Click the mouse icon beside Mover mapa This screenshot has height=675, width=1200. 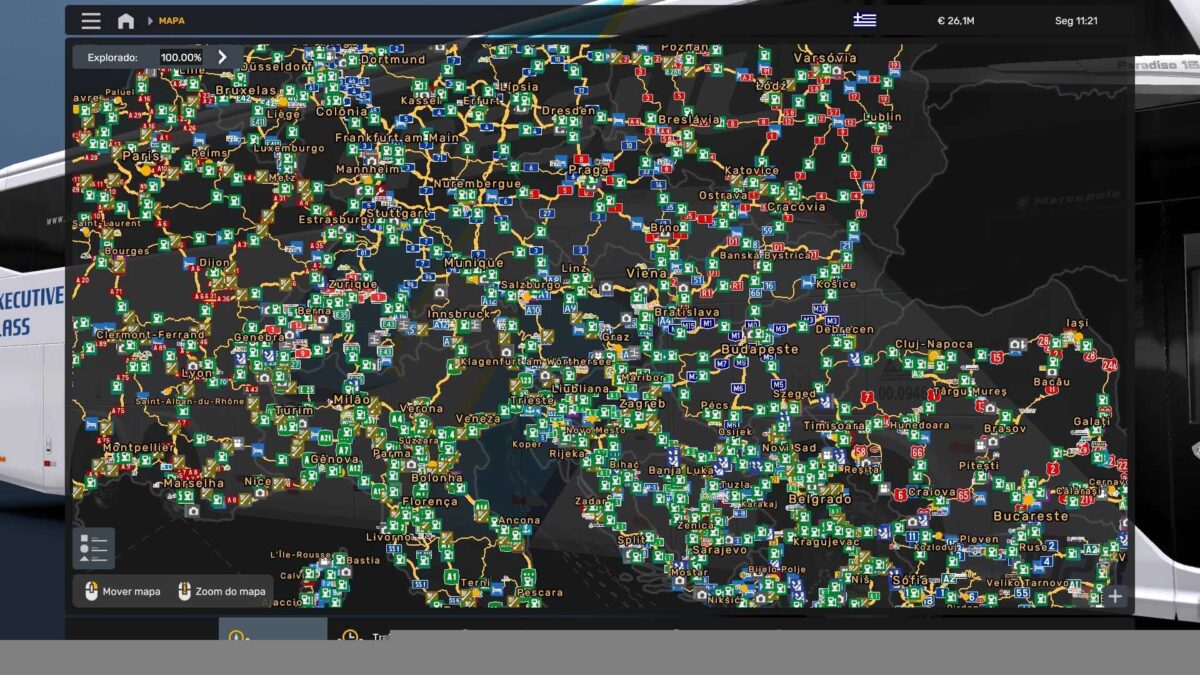tap(91, 591)
